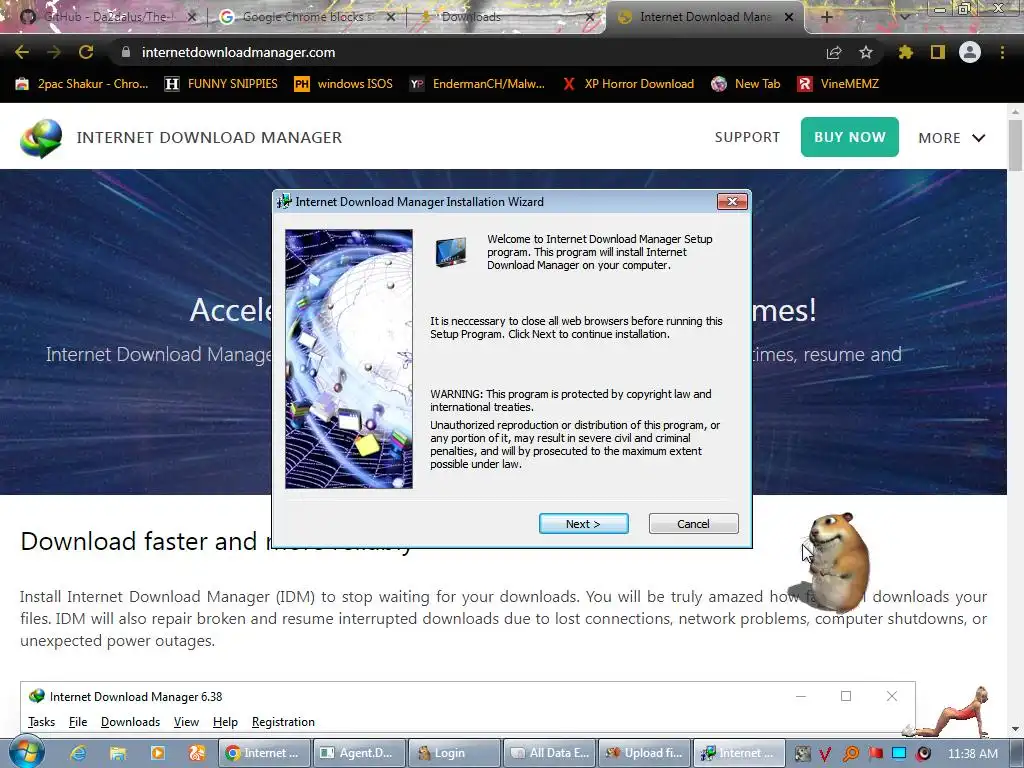Switch to the Google Chrome blocks tab
Viewport: 1024px width, 768px height.
(307, 17)
